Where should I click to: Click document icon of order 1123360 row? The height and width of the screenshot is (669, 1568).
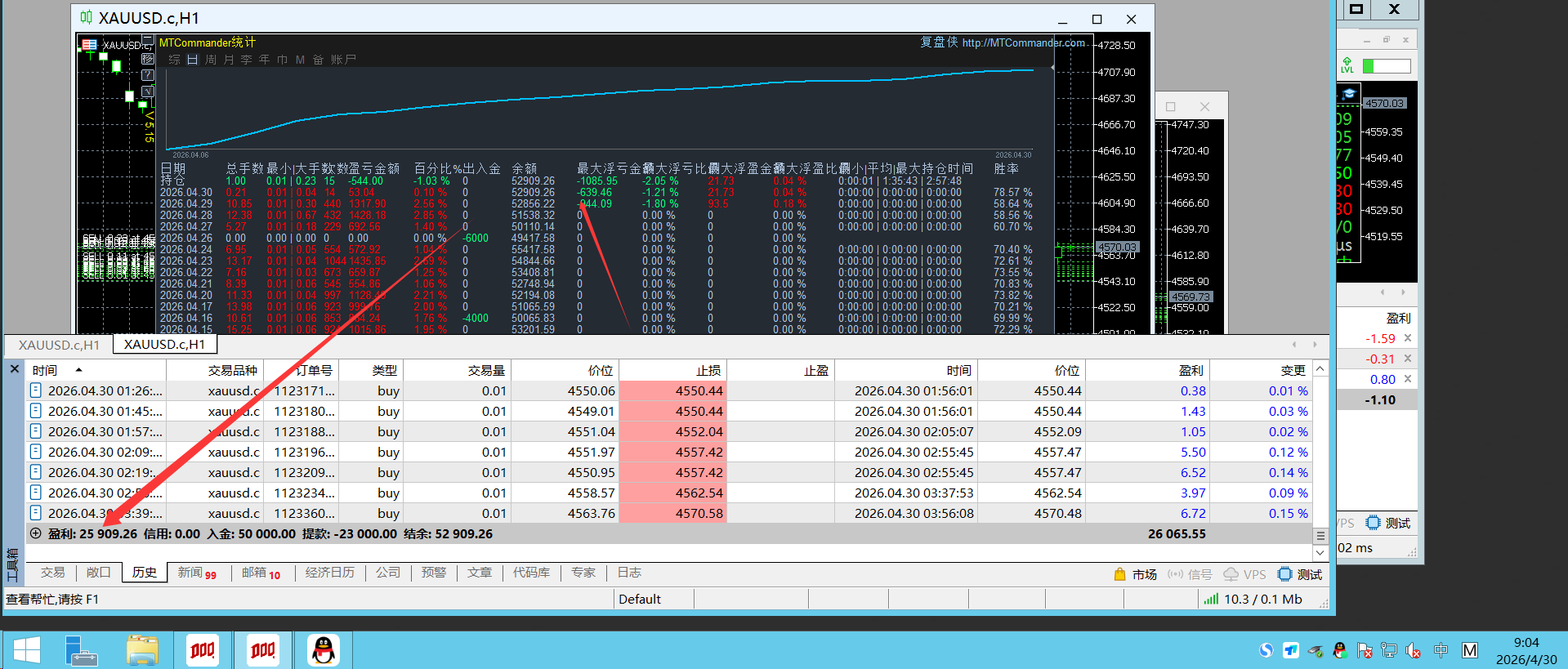(x=36, y=513)
